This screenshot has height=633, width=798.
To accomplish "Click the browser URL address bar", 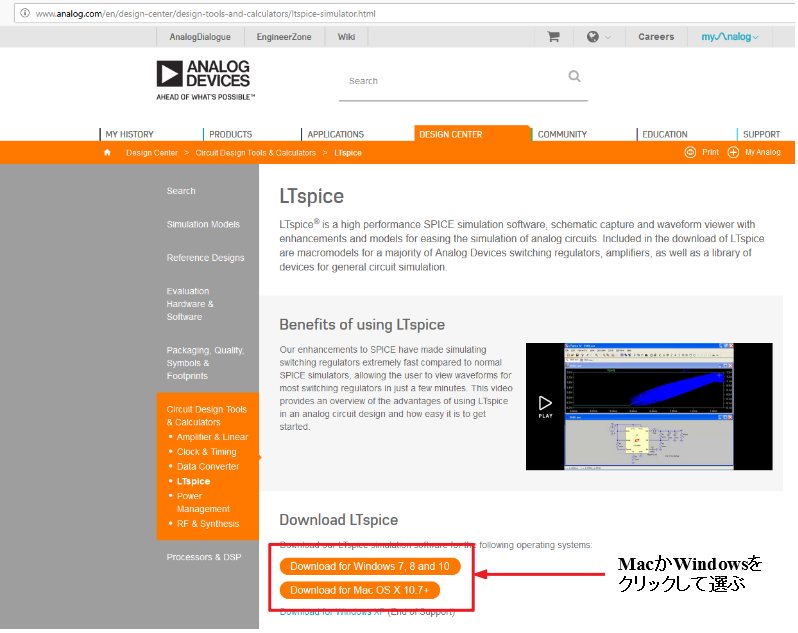I will click(x=407, y=13).
